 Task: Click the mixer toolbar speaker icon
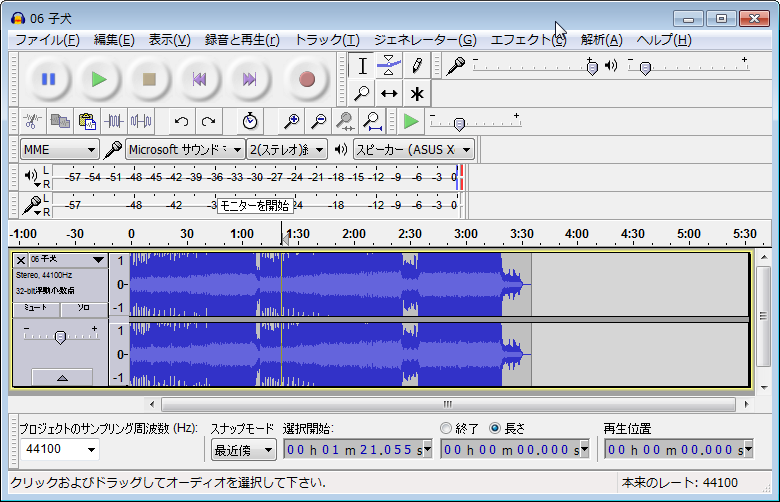pyautogui.click(x=611, y=65)
